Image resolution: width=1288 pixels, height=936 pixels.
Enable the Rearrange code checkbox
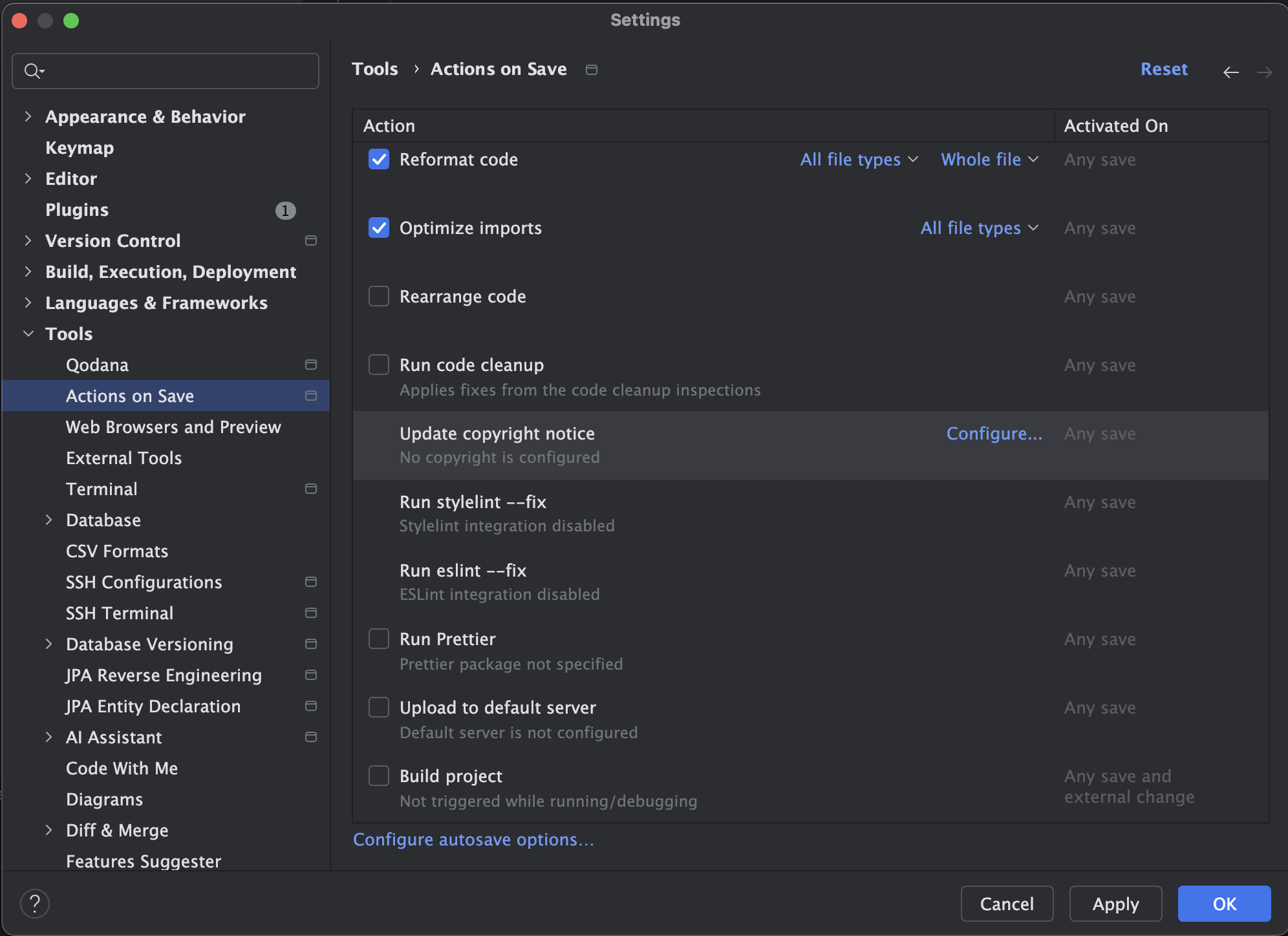tap(379, 297)
